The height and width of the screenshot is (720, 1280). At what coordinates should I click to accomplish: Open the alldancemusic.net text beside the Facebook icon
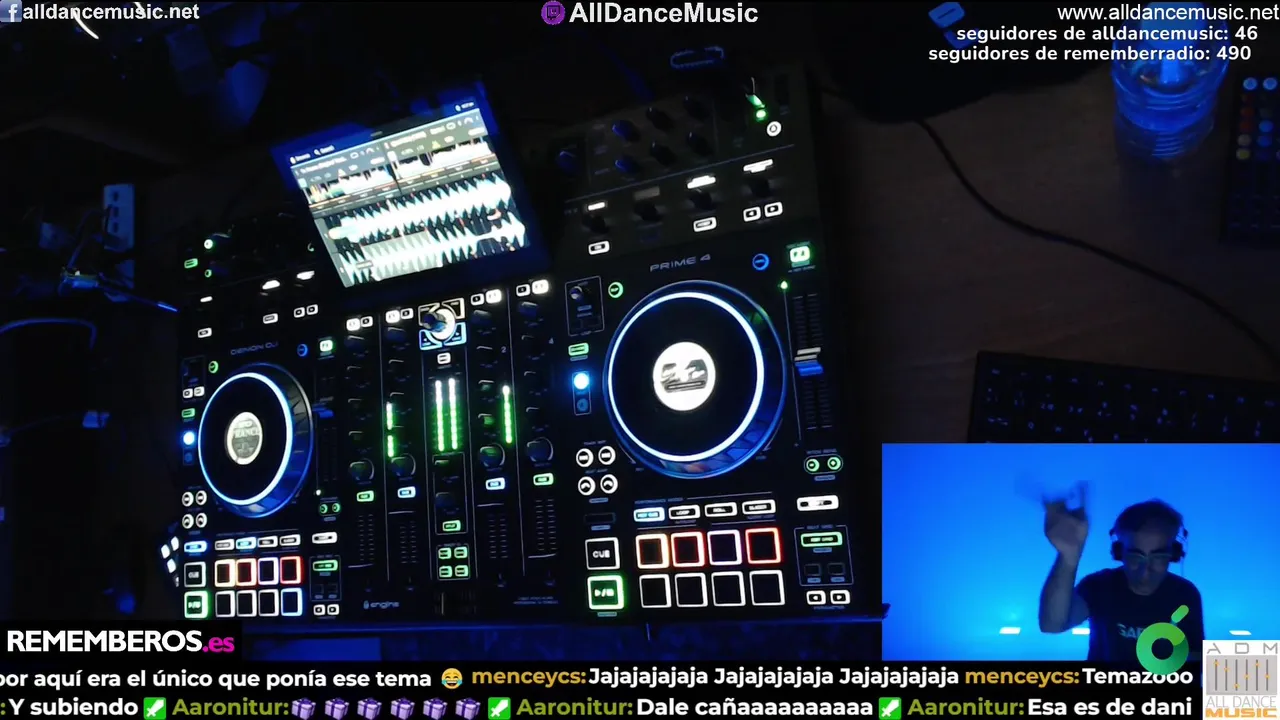110,12
